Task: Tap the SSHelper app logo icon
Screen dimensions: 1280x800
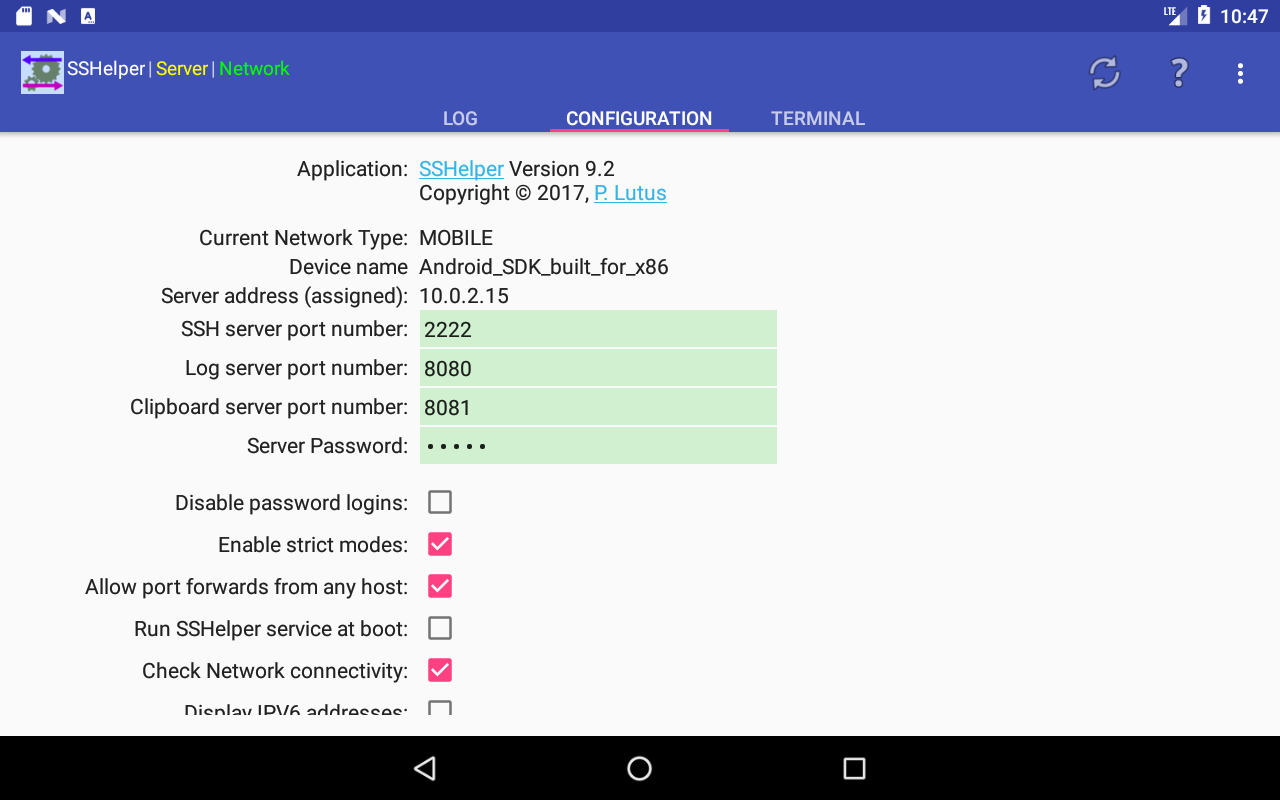Action: point(42,72)
